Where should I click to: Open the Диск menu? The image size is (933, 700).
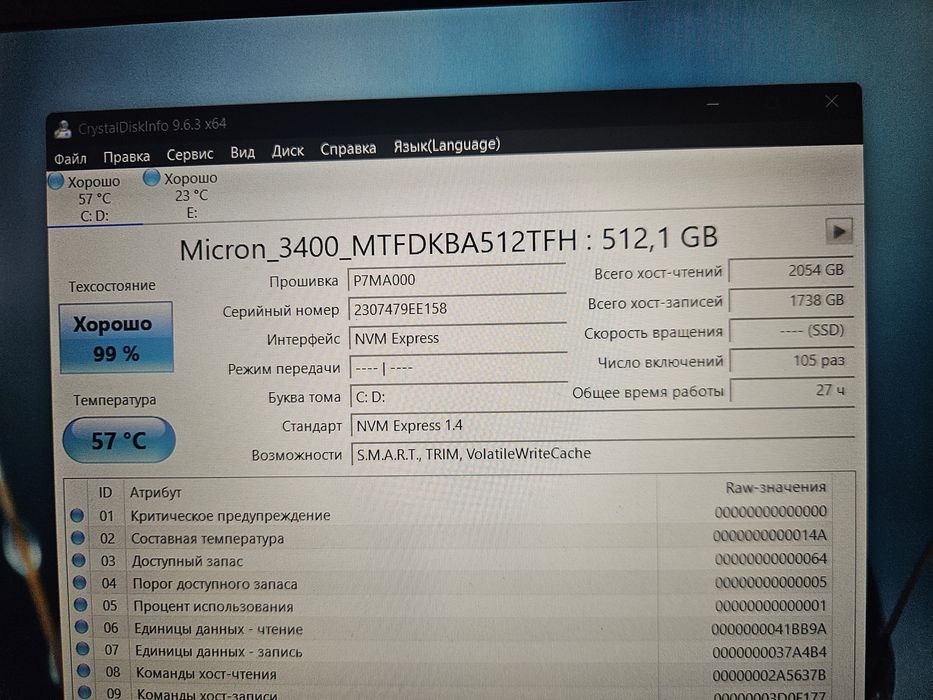[287, 151]
